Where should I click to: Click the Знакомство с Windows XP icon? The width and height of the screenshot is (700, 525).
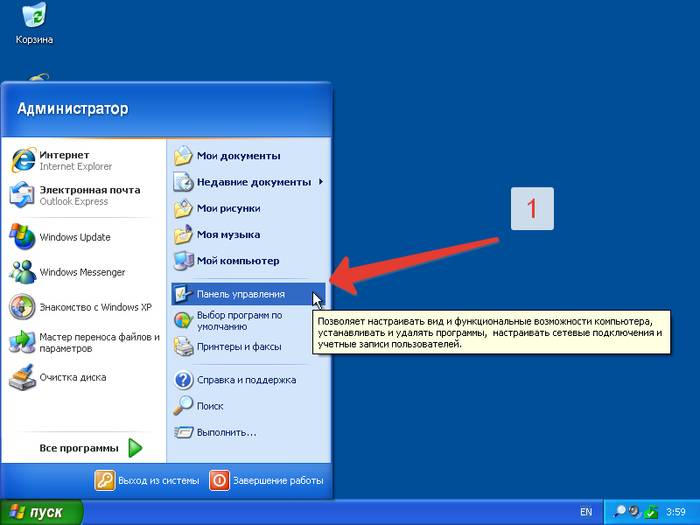(22, 307)
